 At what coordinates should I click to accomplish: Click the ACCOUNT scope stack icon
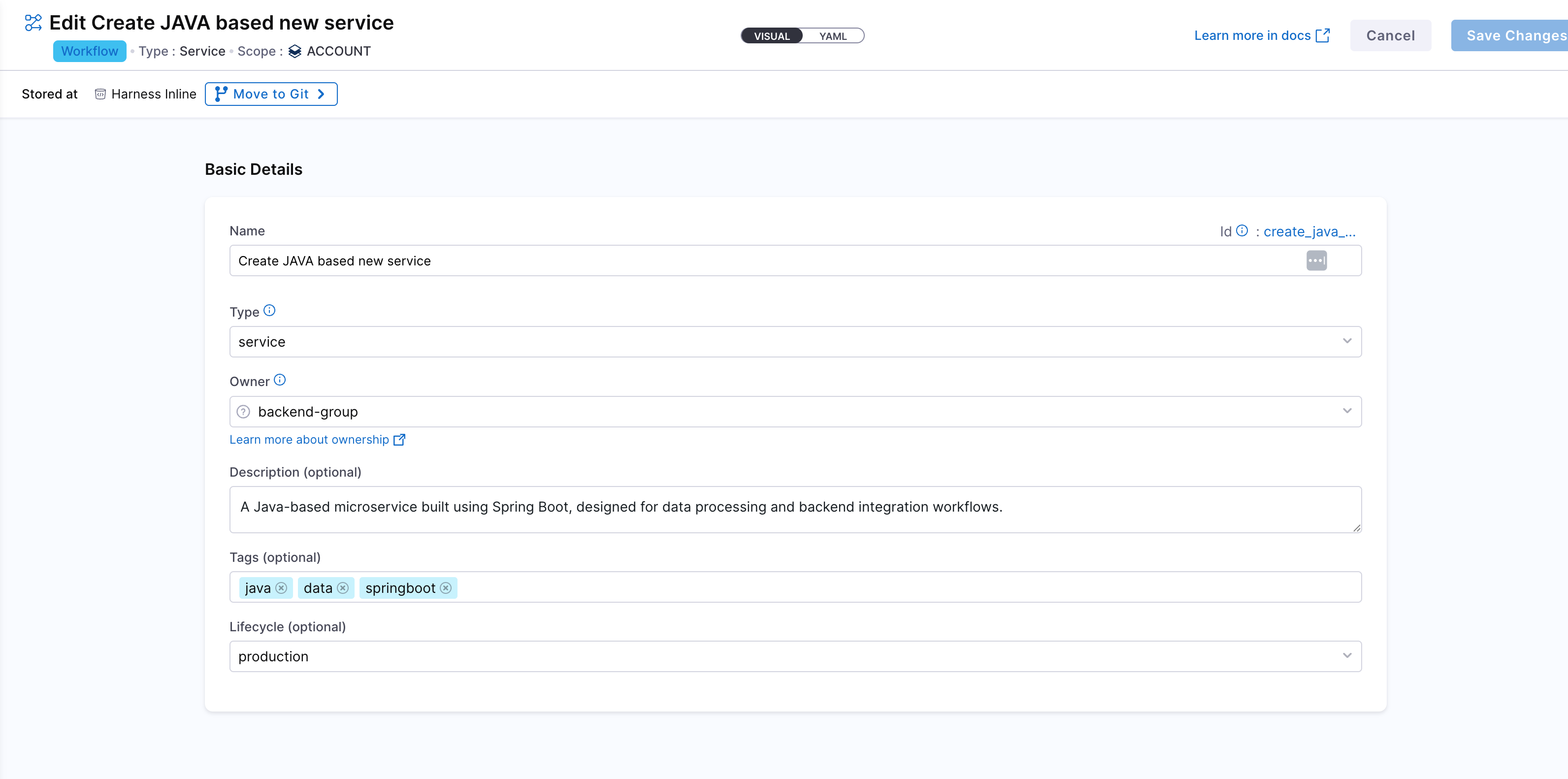tap(295, 51)
